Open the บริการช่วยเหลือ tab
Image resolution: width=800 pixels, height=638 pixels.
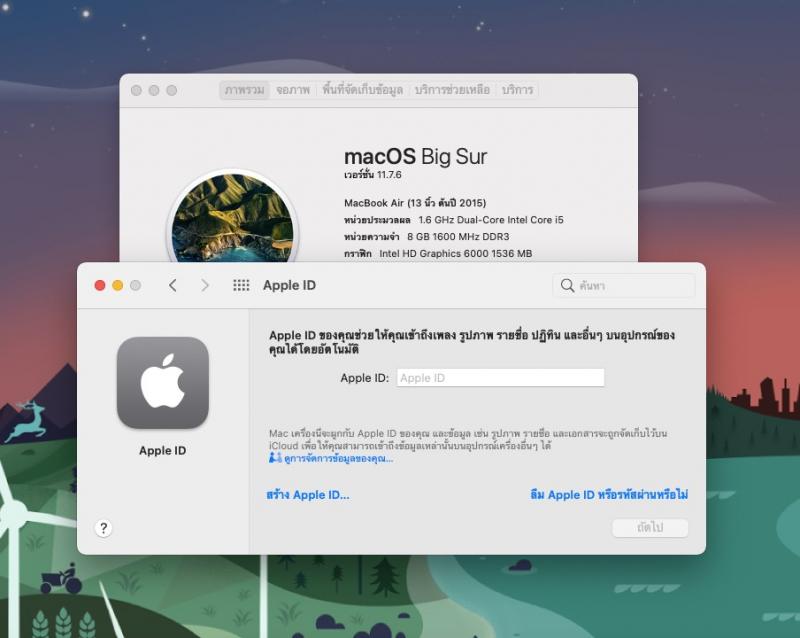(452, 90)
